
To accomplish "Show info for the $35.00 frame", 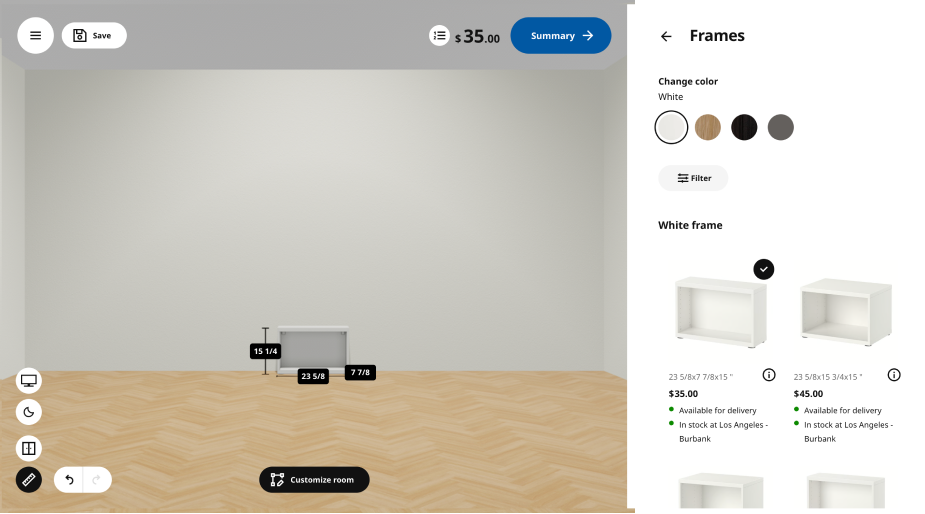I will tap(769, 375).
